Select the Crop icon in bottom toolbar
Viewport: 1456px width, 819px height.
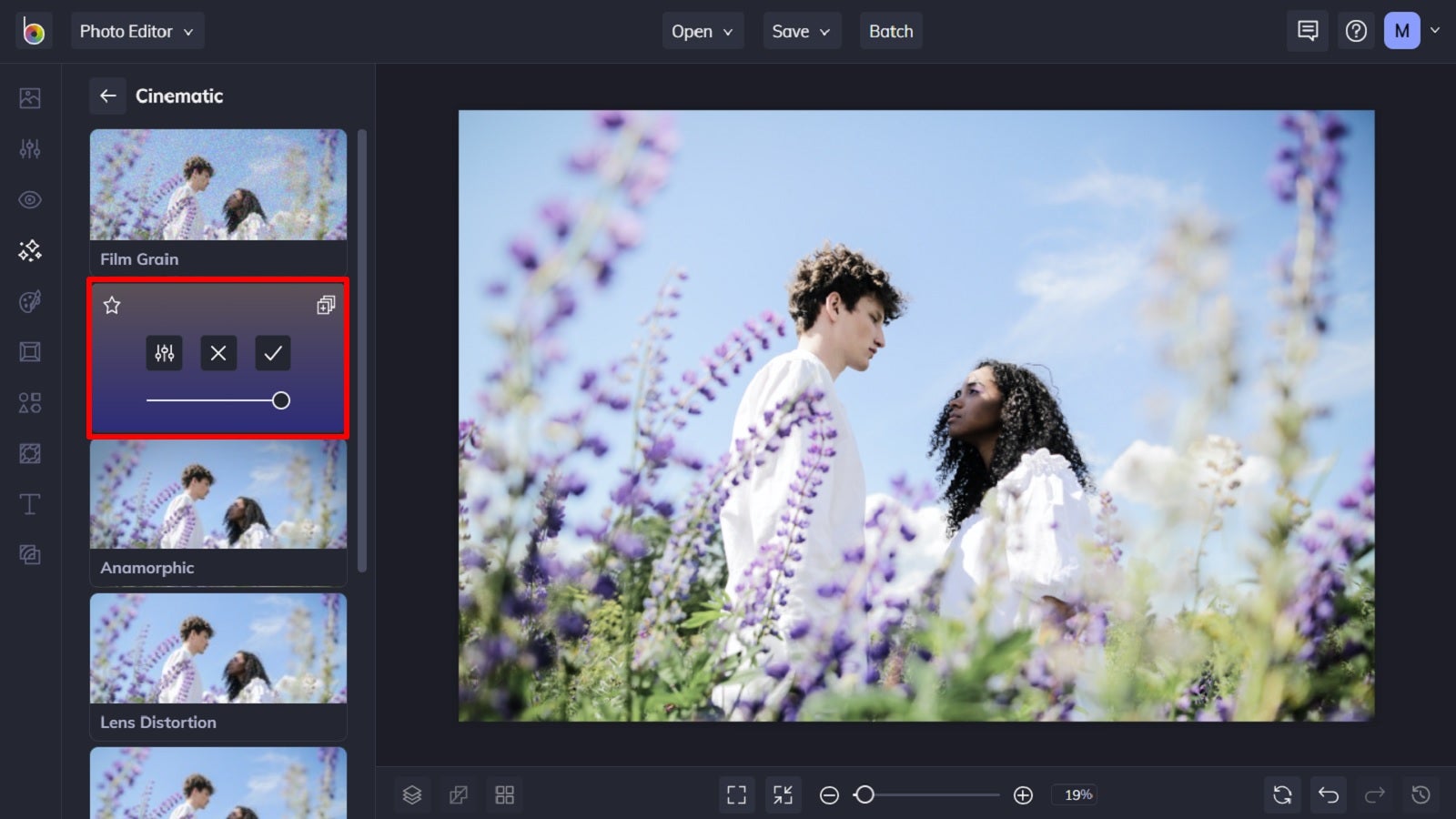[459, 794]
